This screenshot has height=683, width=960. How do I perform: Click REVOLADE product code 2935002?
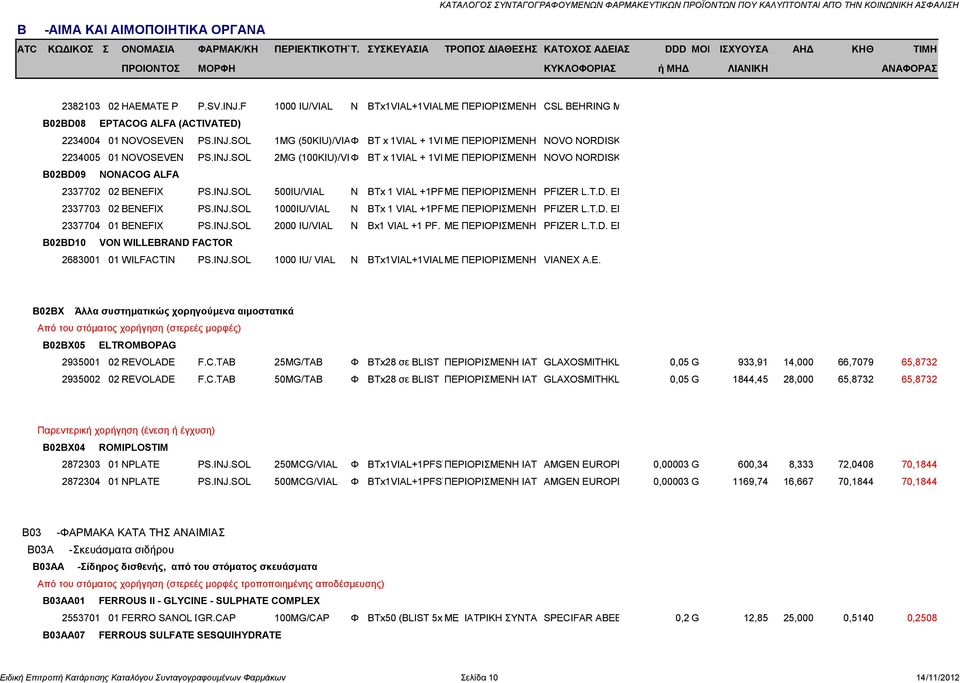(81, 379)
